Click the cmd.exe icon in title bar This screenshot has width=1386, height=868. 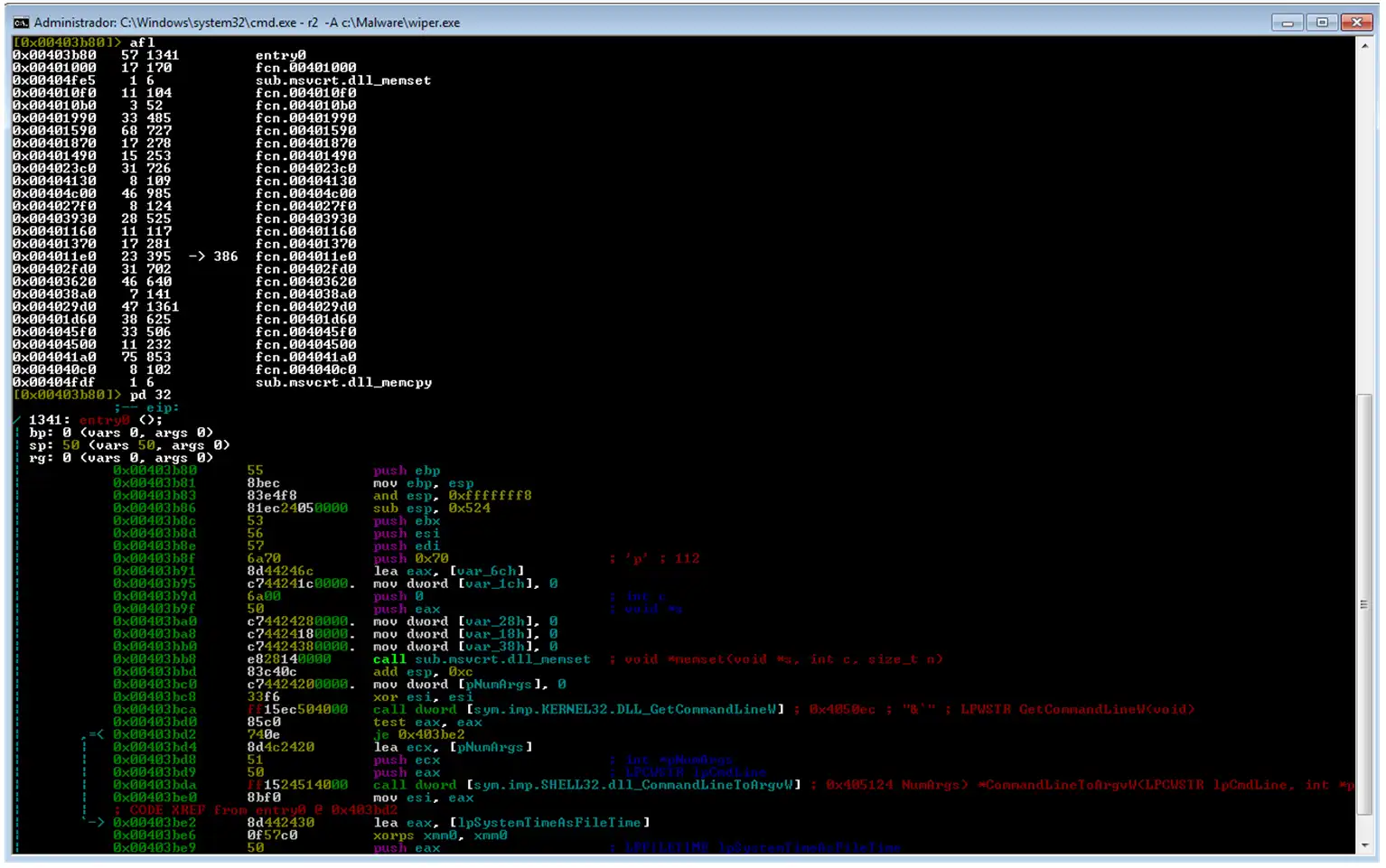21,23
